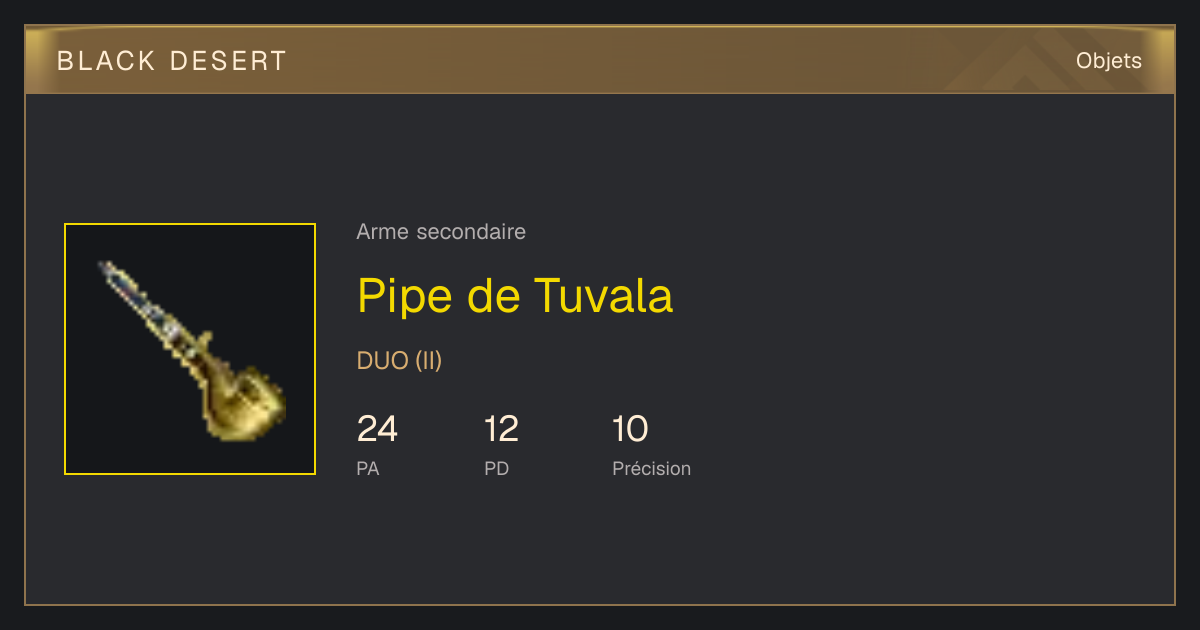Click the golden bowl of the pipe image

click(245, 403)
